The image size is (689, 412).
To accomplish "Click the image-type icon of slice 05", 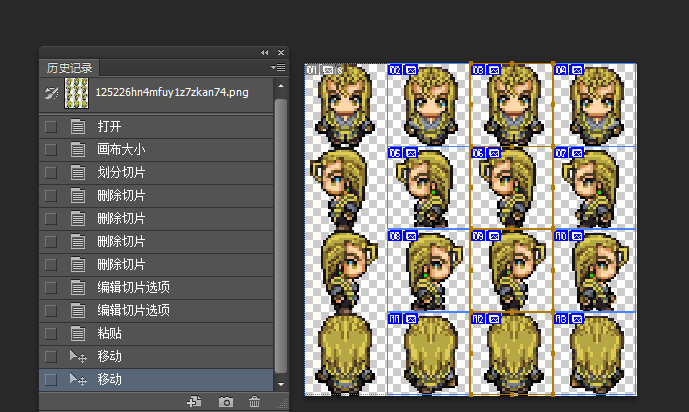I will 411,153.
